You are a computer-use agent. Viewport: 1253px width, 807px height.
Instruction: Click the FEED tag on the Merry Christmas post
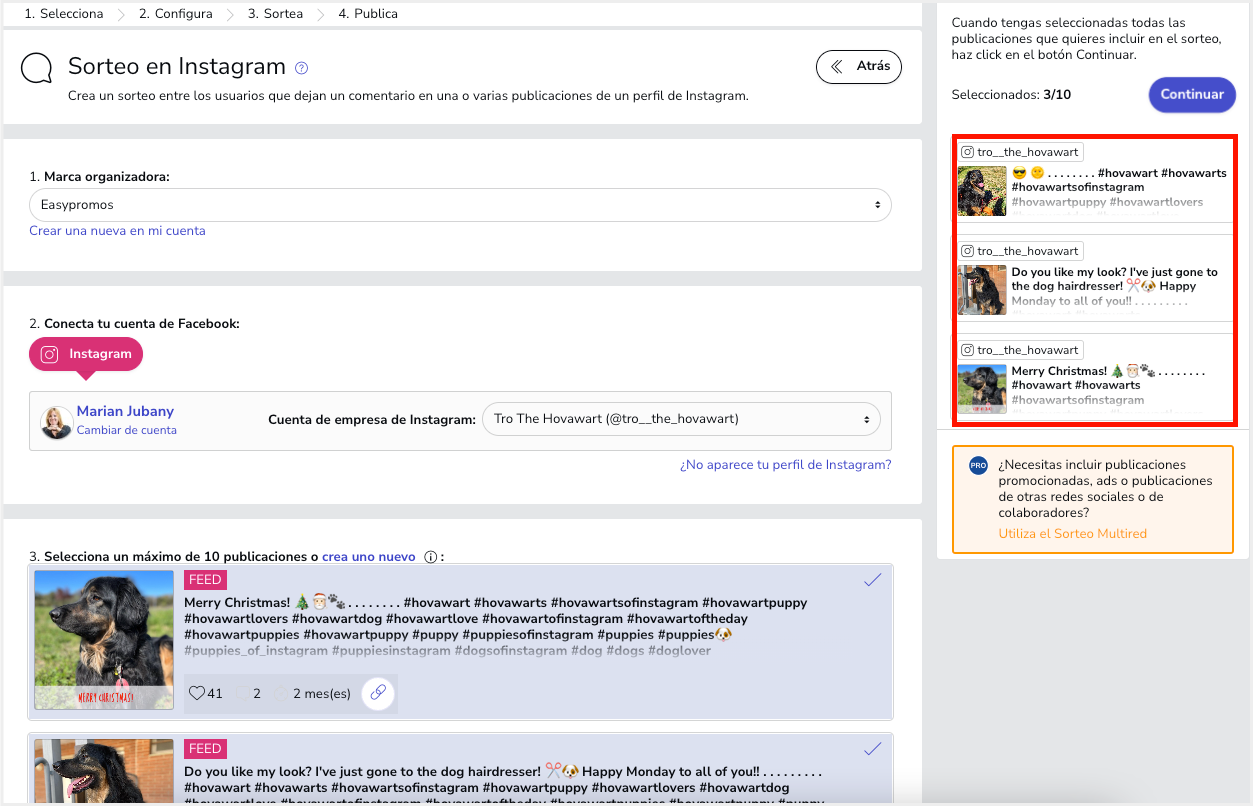pyautogui.click(x=205, y=580)
